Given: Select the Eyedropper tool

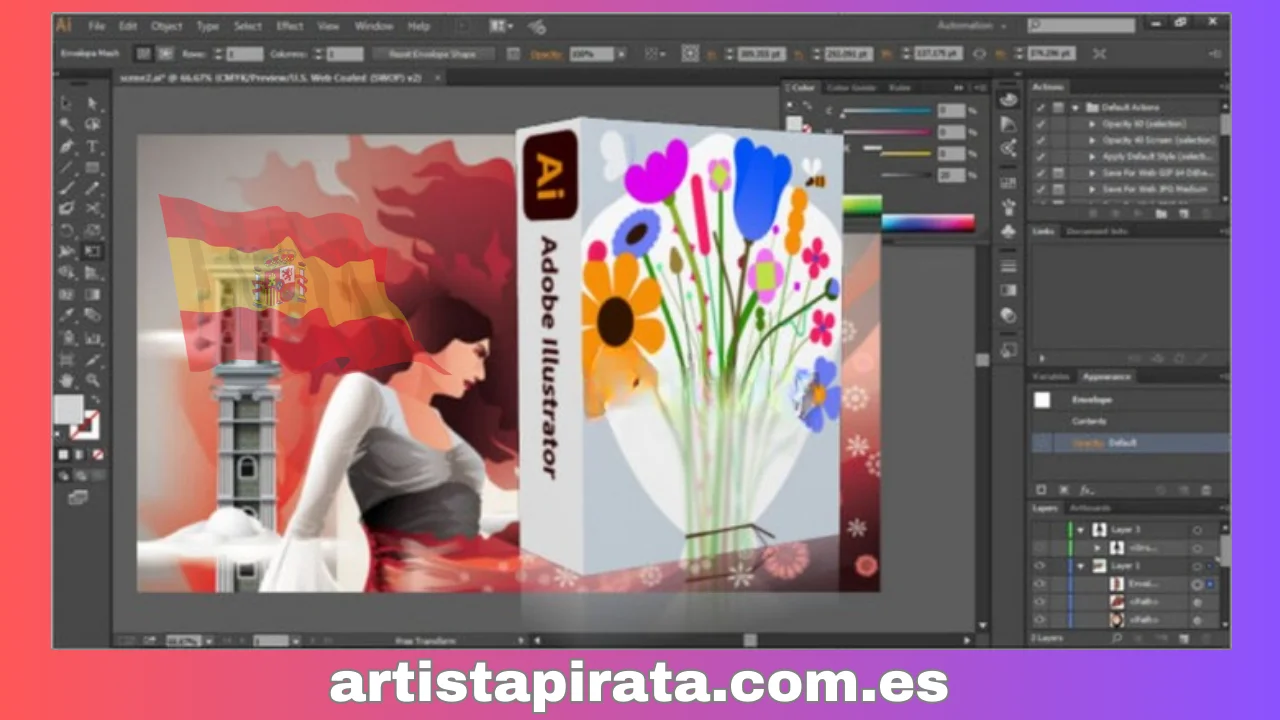Looking at the screenshot, I should 67,316.
